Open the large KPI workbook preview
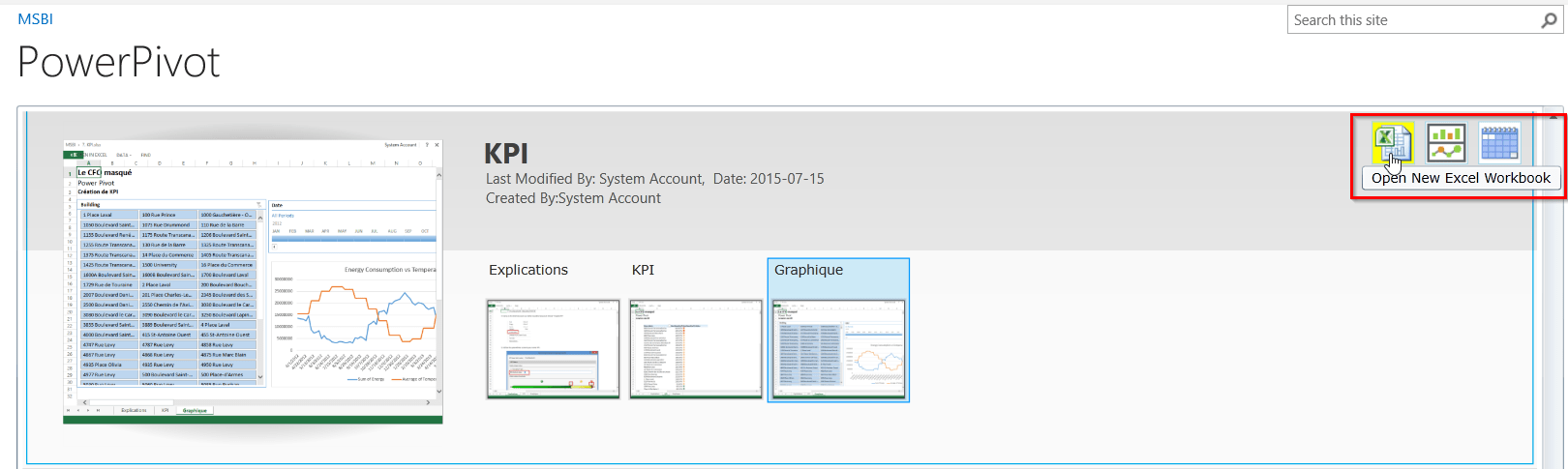1568x469 pixels. 253,281
